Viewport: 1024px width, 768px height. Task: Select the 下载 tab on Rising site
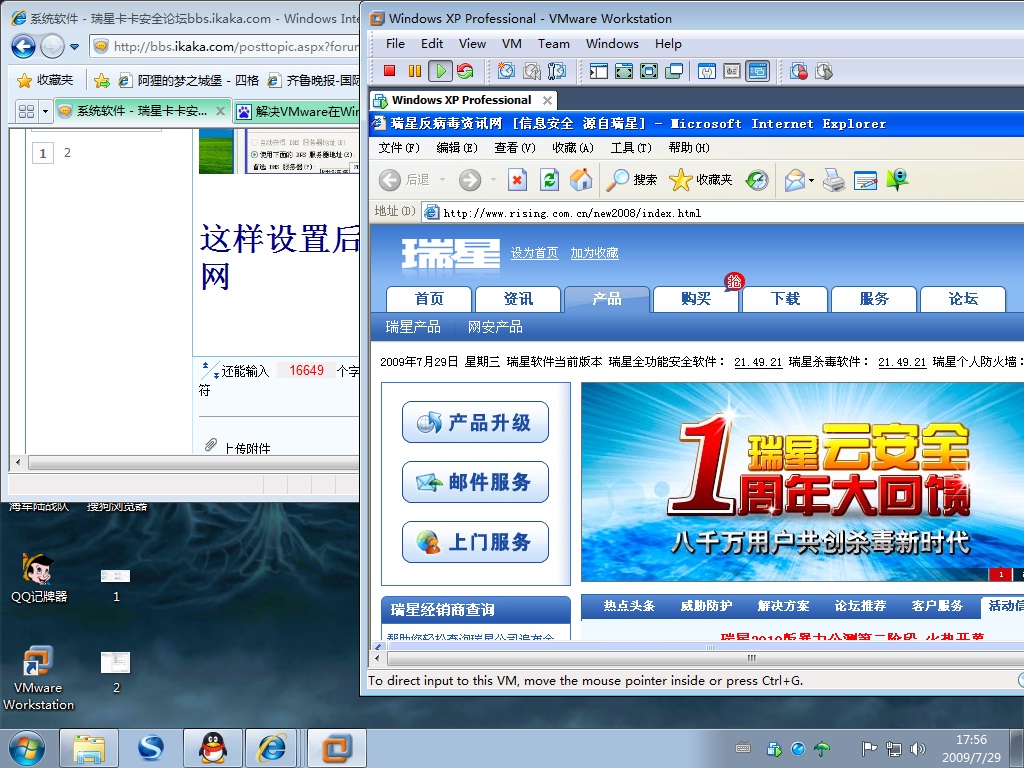(x=785, y=299)
